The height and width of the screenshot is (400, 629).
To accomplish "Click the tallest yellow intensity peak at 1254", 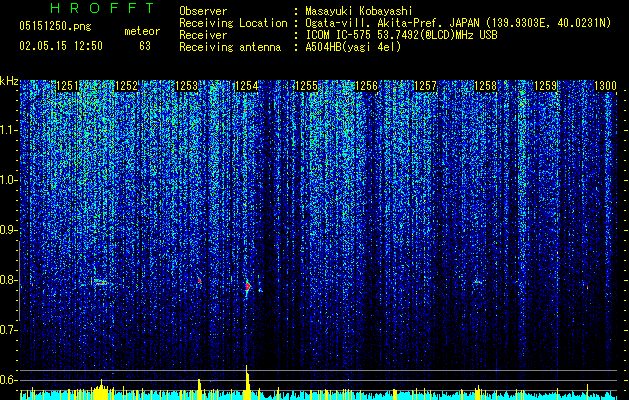I will (248, 382).
